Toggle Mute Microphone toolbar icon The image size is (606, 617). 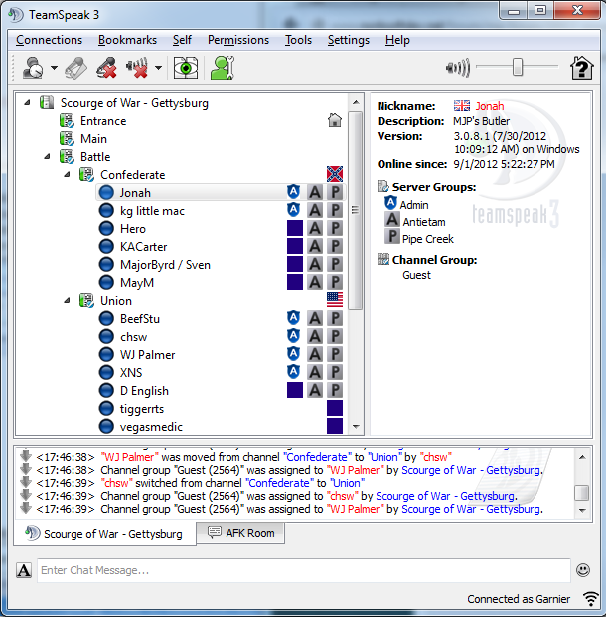pyautogui.click(x=107, y=68)
